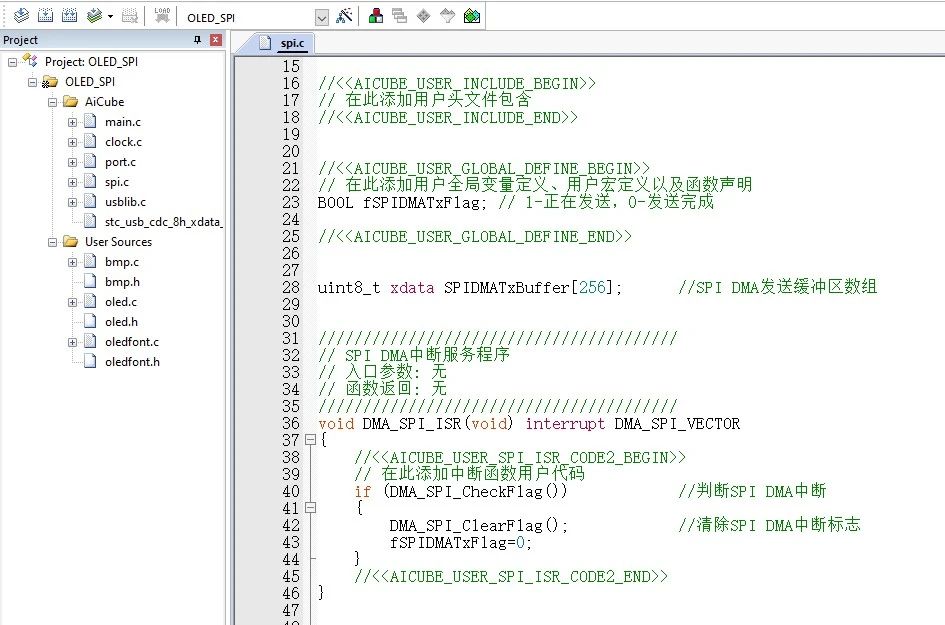Click the User Sources folder icon

point(71,241)
